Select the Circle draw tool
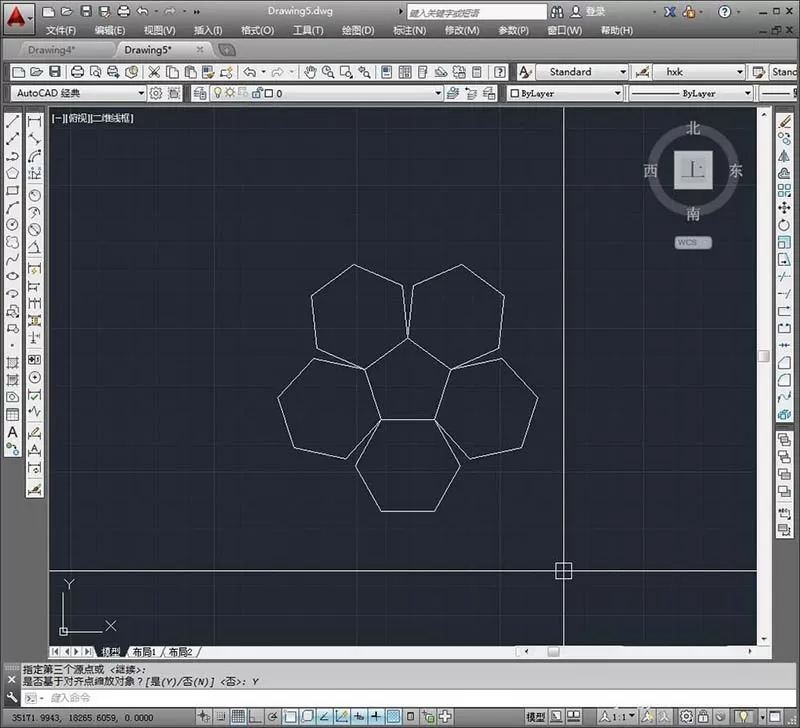 coord(12,224)
